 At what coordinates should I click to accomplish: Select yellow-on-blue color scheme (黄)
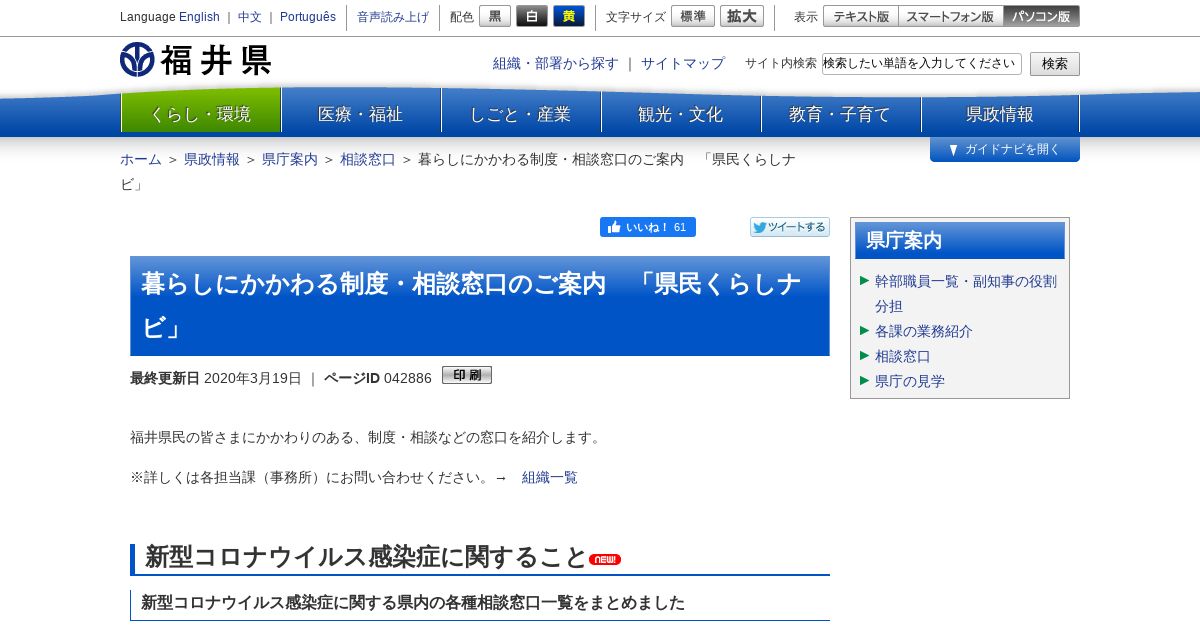click(x=569, y=16)
